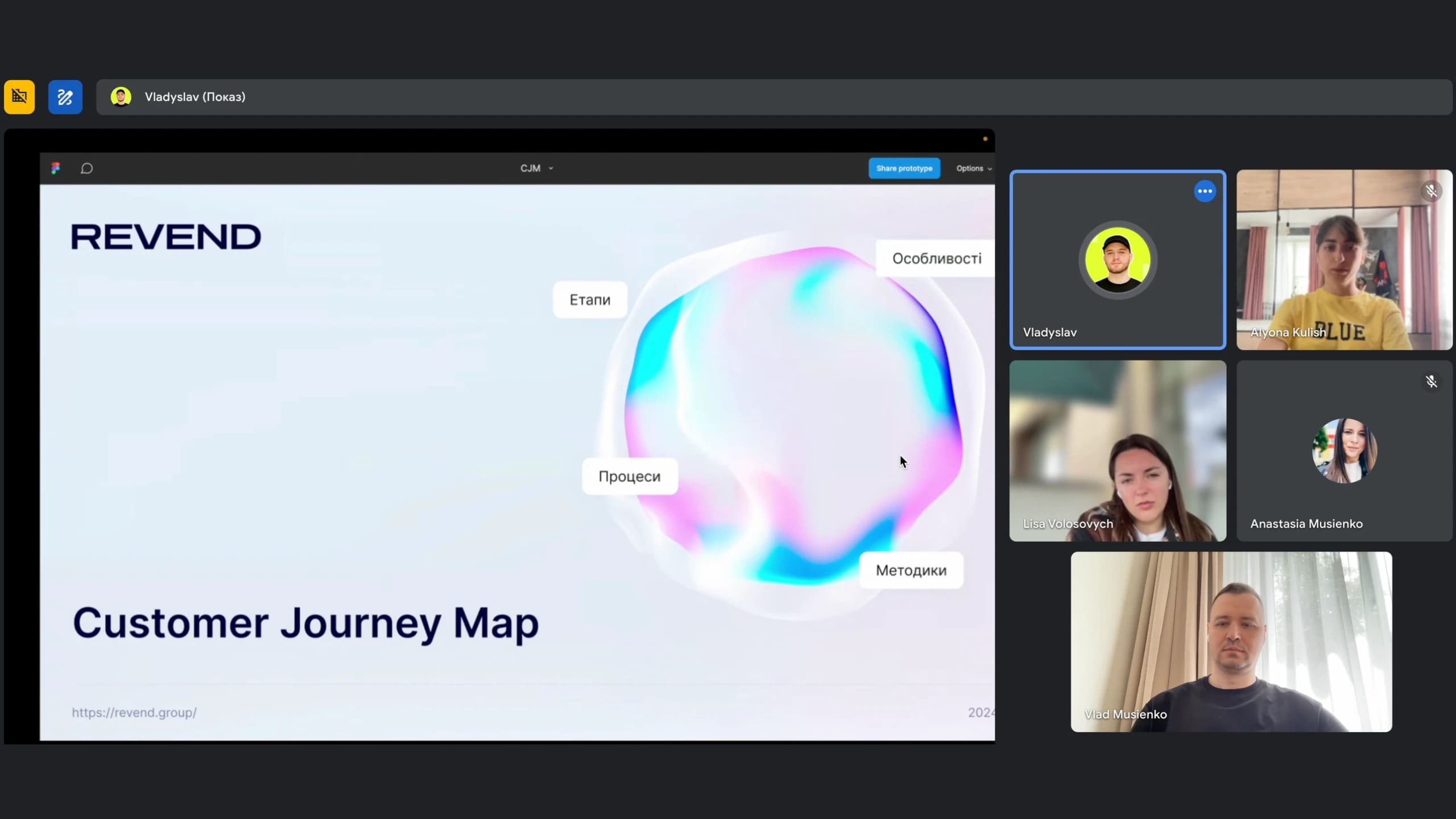Select Vlad Musienko's video tile

pos(1231,642)
